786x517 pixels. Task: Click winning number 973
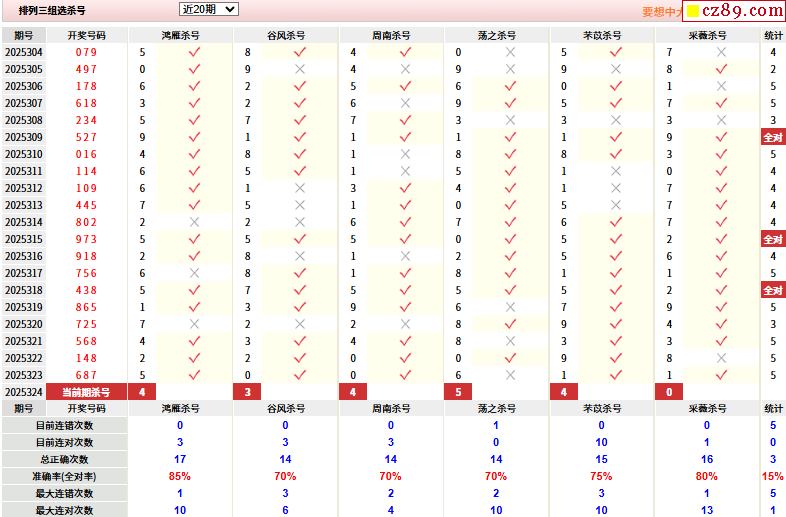(86, 239)
